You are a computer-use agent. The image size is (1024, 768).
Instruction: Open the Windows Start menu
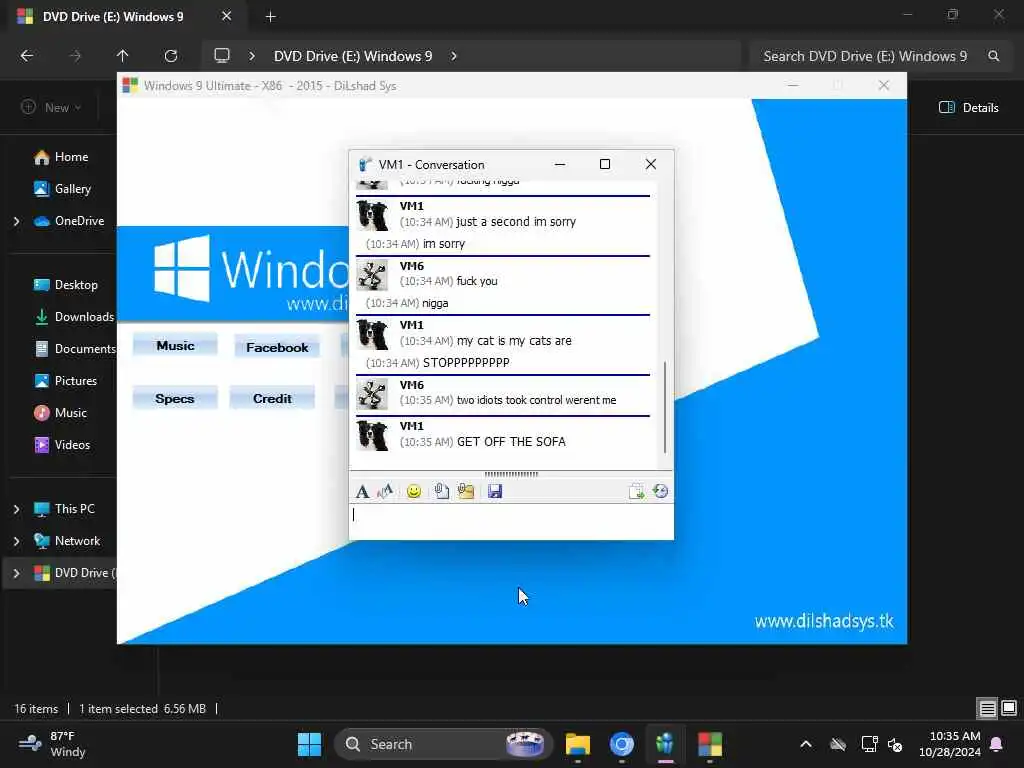click(x=310, y=744)
